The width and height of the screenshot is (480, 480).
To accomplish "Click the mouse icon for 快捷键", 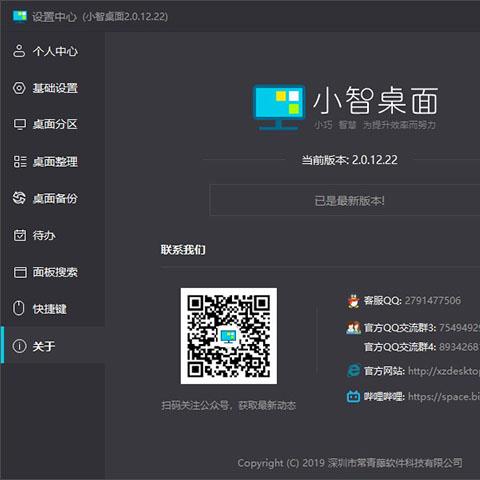I will point(19,308).
